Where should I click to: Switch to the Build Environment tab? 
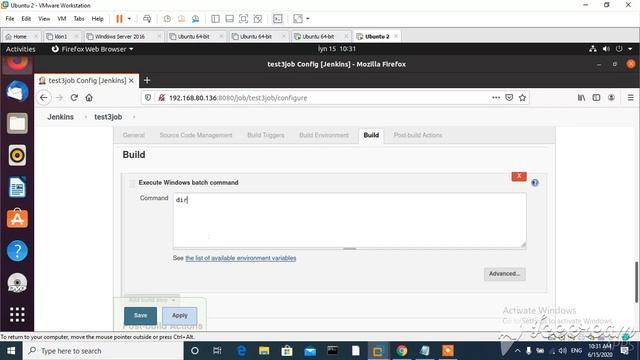tap(324, 135)
